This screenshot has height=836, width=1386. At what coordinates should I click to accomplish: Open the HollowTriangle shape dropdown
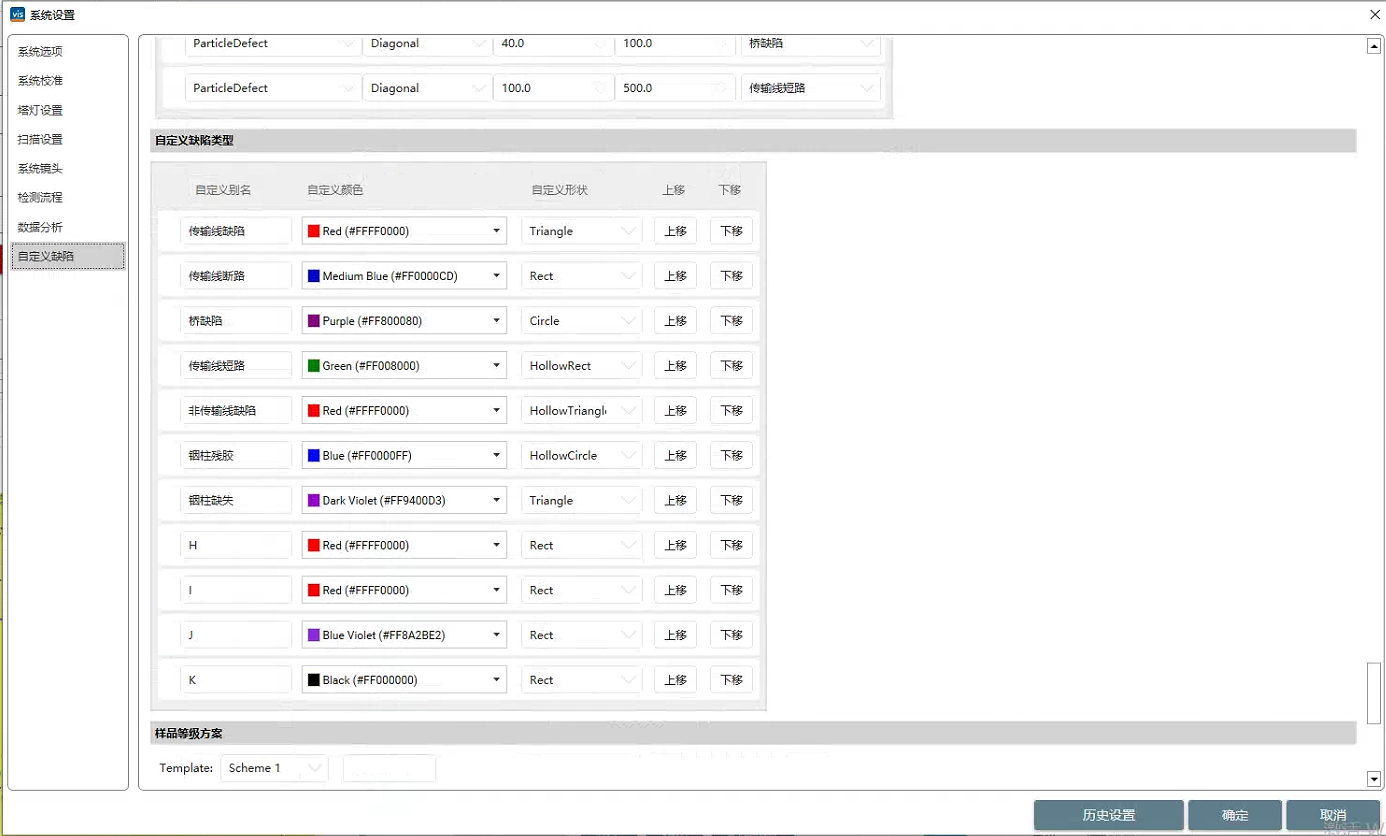coord(582,410)
